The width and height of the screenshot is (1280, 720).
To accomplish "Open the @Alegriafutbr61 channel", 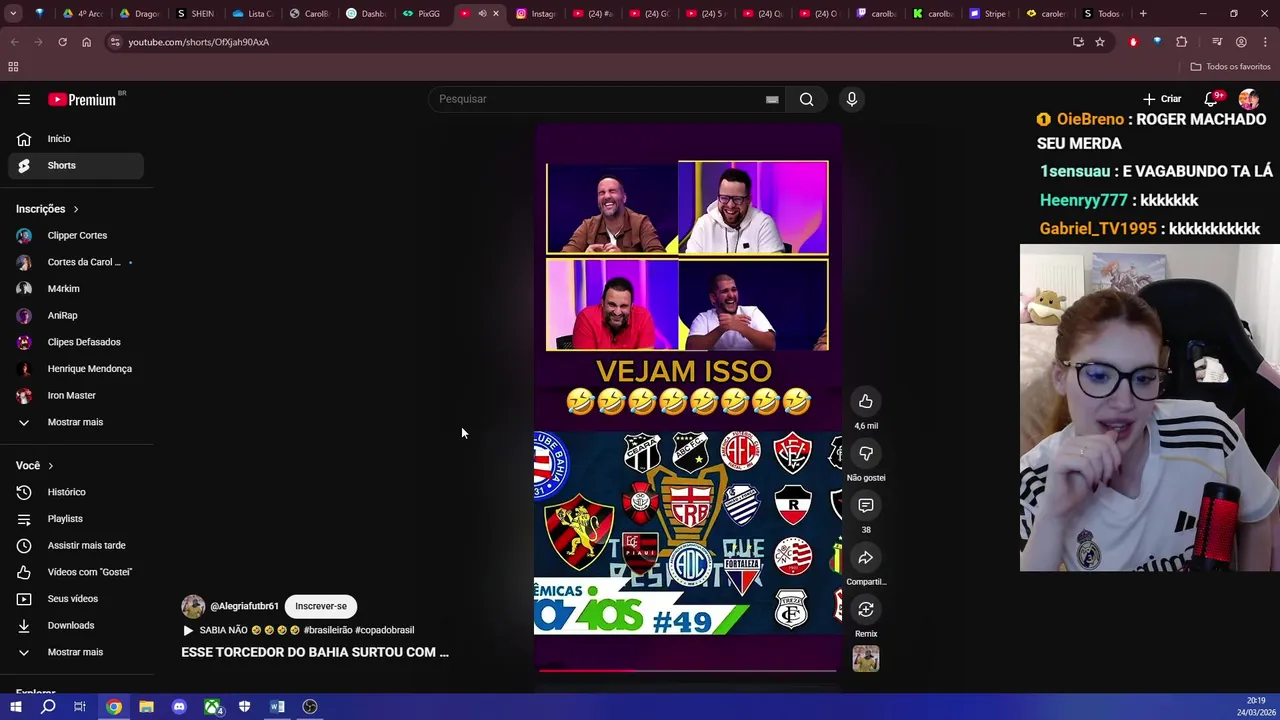I will 244,606.
